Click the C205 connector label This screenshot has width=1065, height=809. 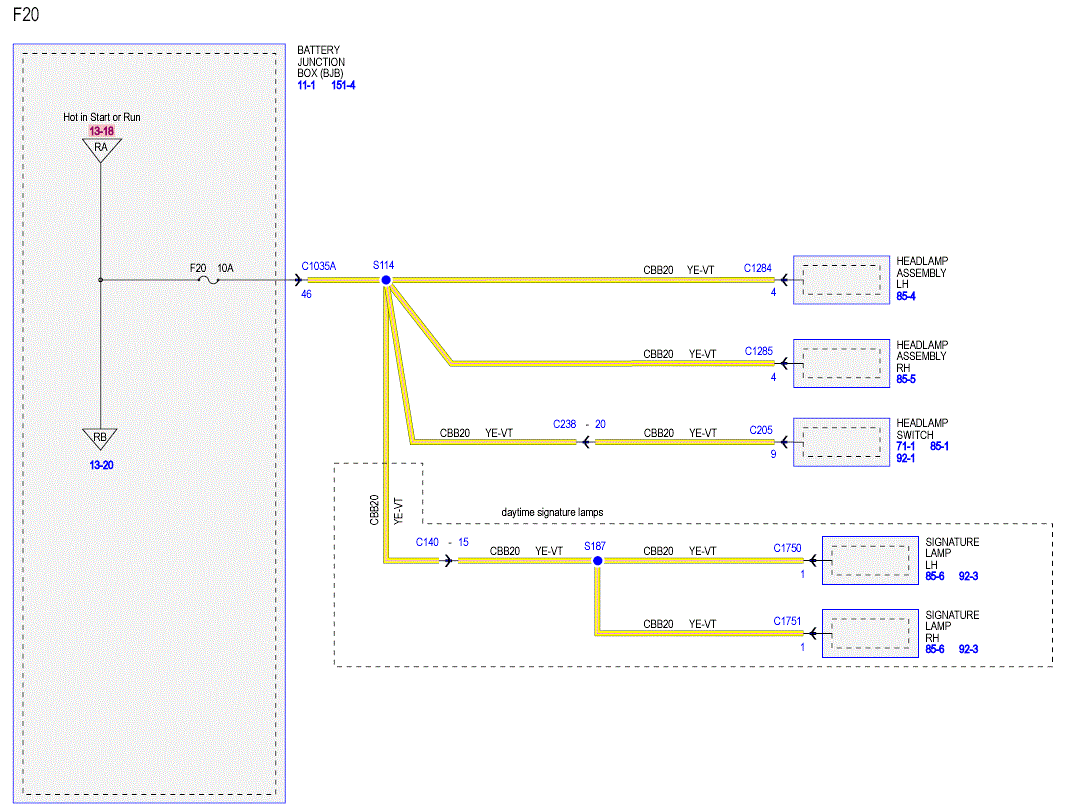coord(761,430)
